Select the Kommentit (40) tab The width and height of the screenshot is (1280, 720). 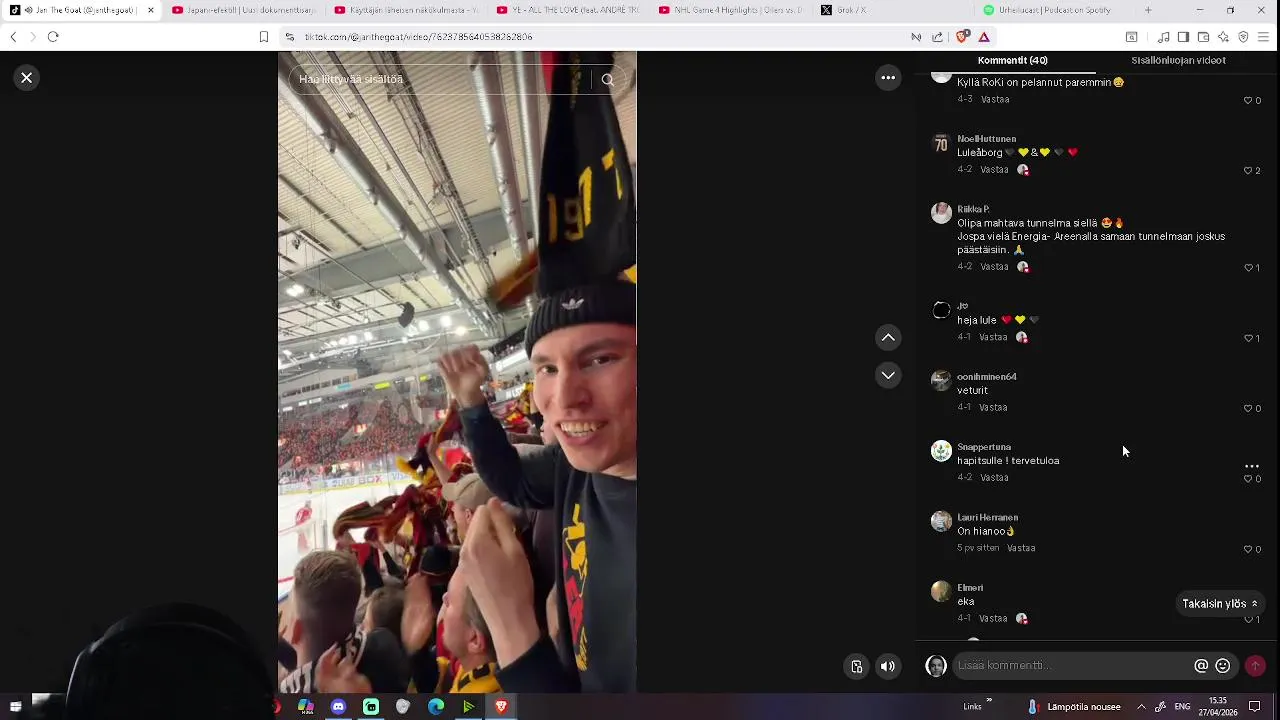[1012, 60]
